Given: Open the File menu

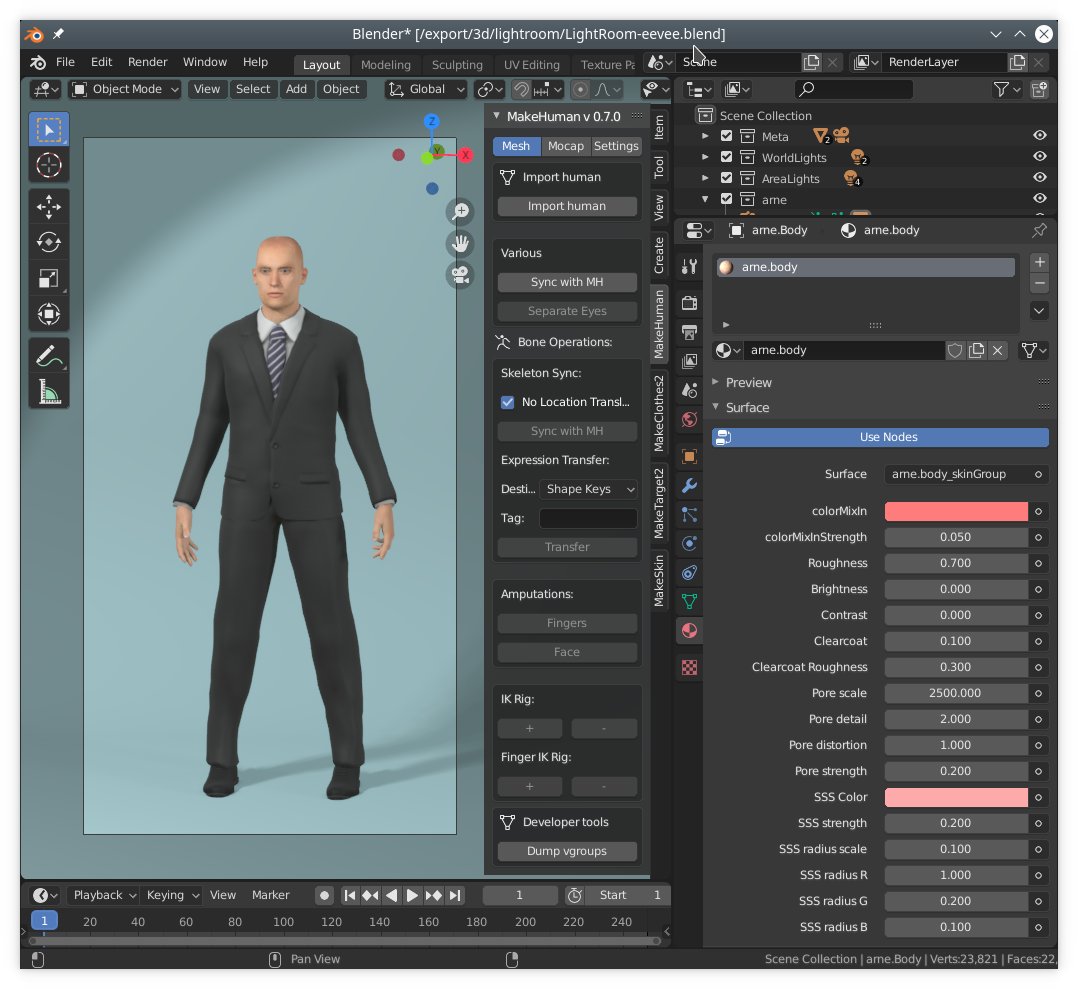Looking at the screenshot, I should click(x=65, y=62).
